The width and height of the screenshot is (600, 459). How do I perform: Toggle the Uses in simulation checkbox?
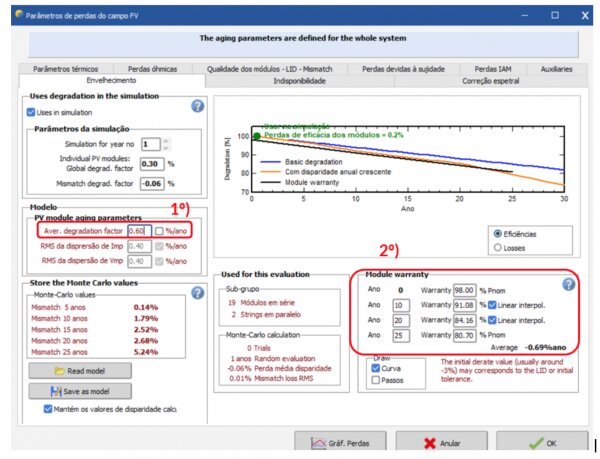[x=30, y=113]
